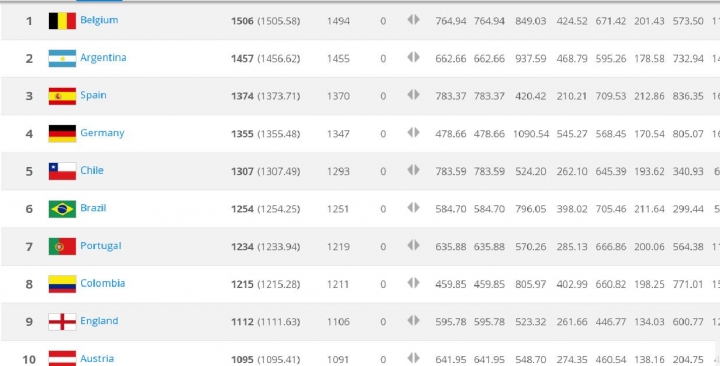Click the Spain flag icon
720x366 pixels.
click(x=62, y=96)
